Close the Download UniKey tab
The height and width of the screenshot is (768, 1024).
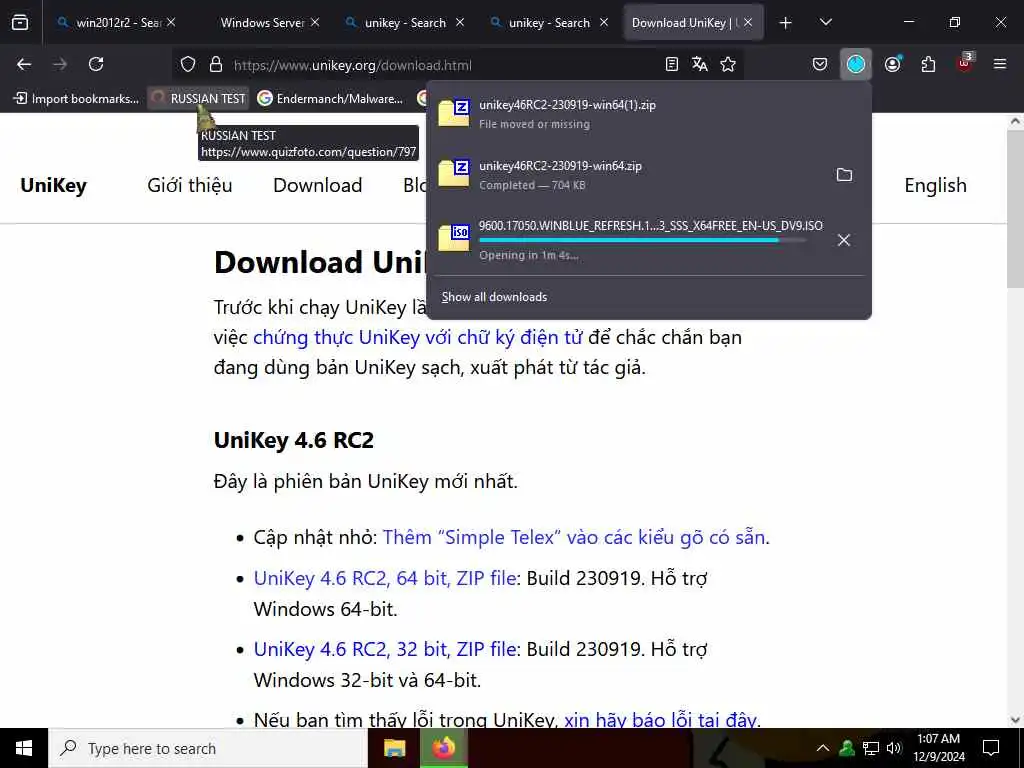tap(748, 23)
